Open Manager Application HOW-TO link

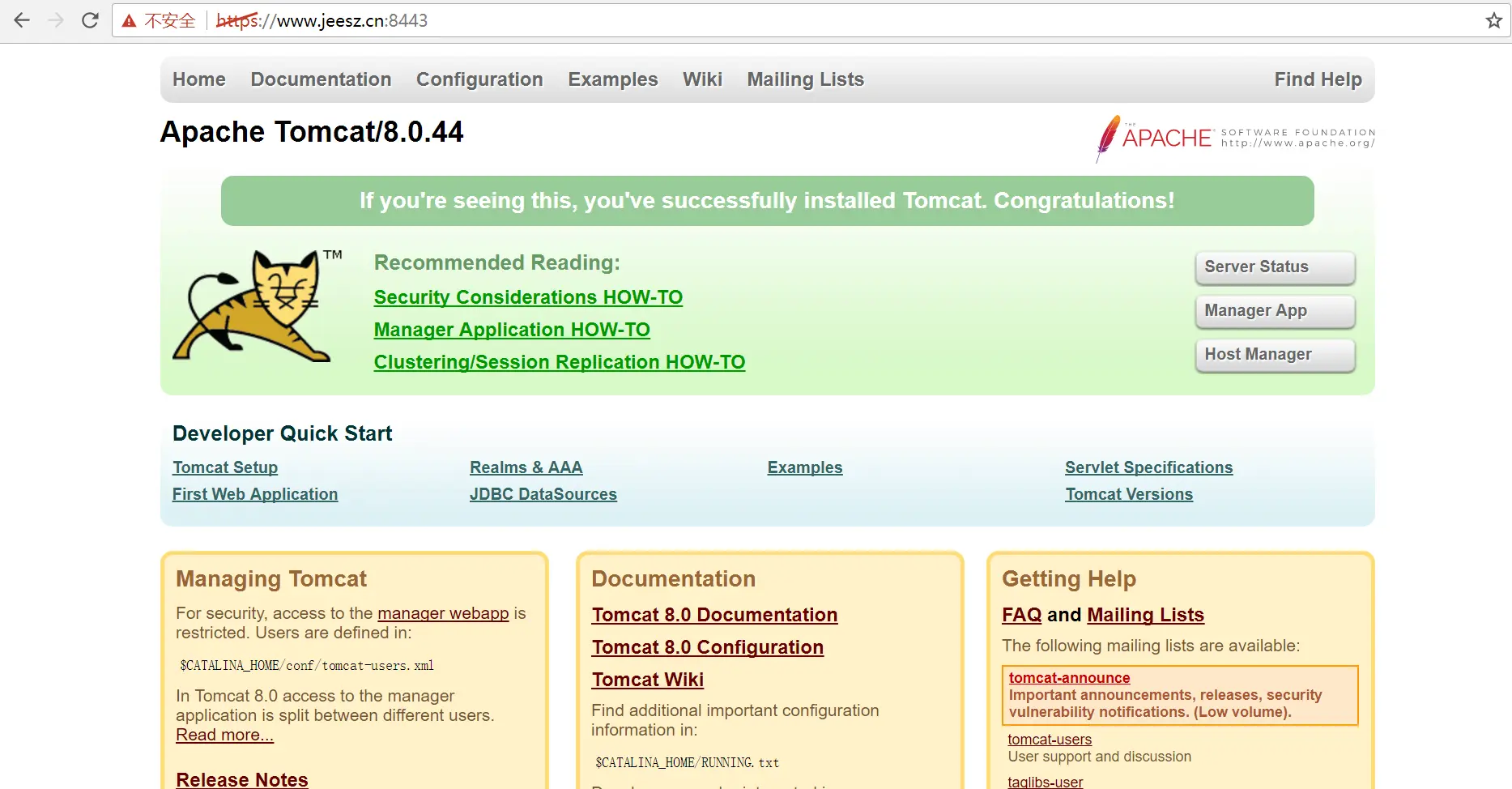(x=512, y=330)
